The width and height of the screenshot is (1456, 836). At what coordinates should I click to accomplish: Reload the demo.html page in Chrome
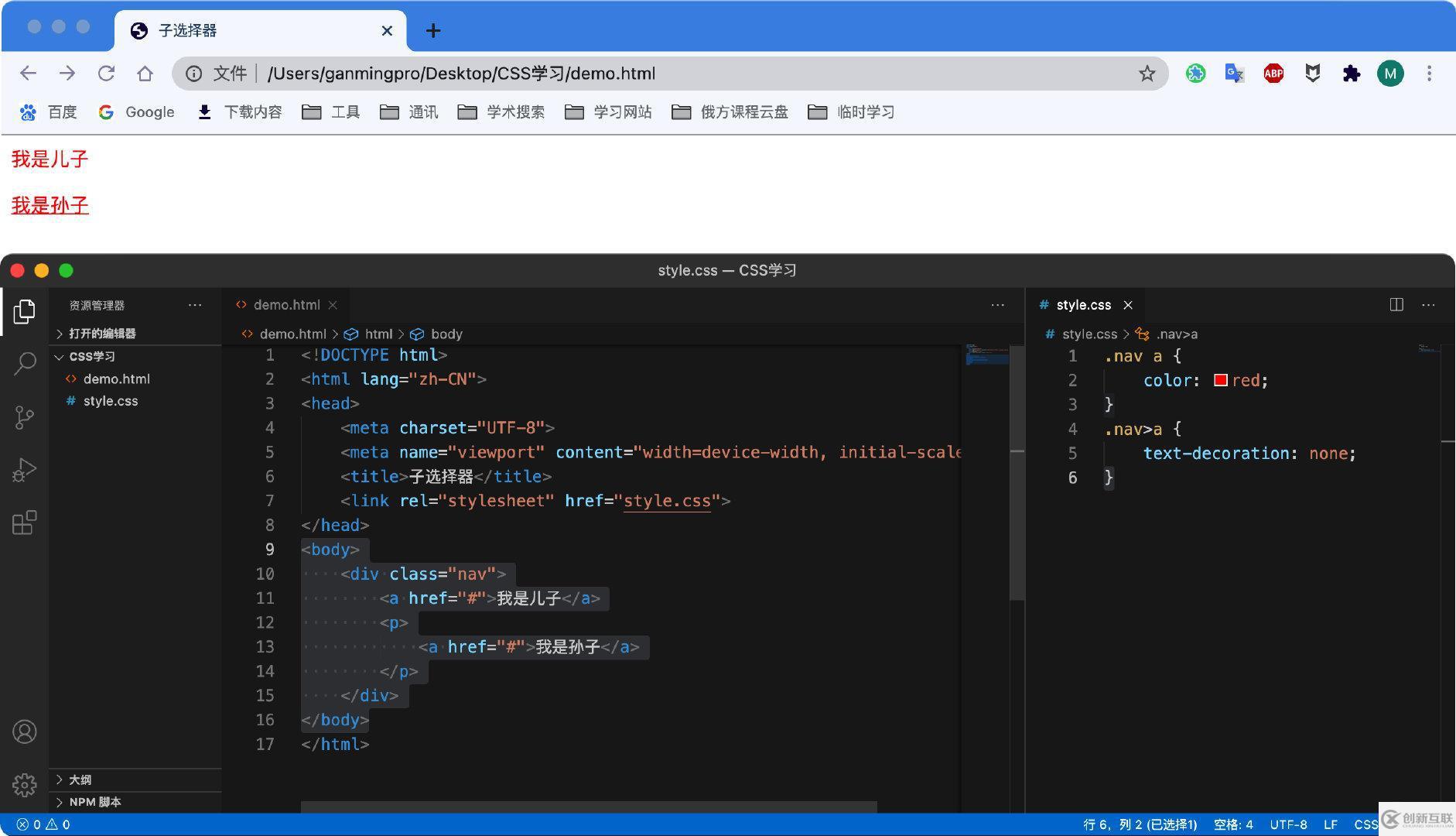[106, 74]
